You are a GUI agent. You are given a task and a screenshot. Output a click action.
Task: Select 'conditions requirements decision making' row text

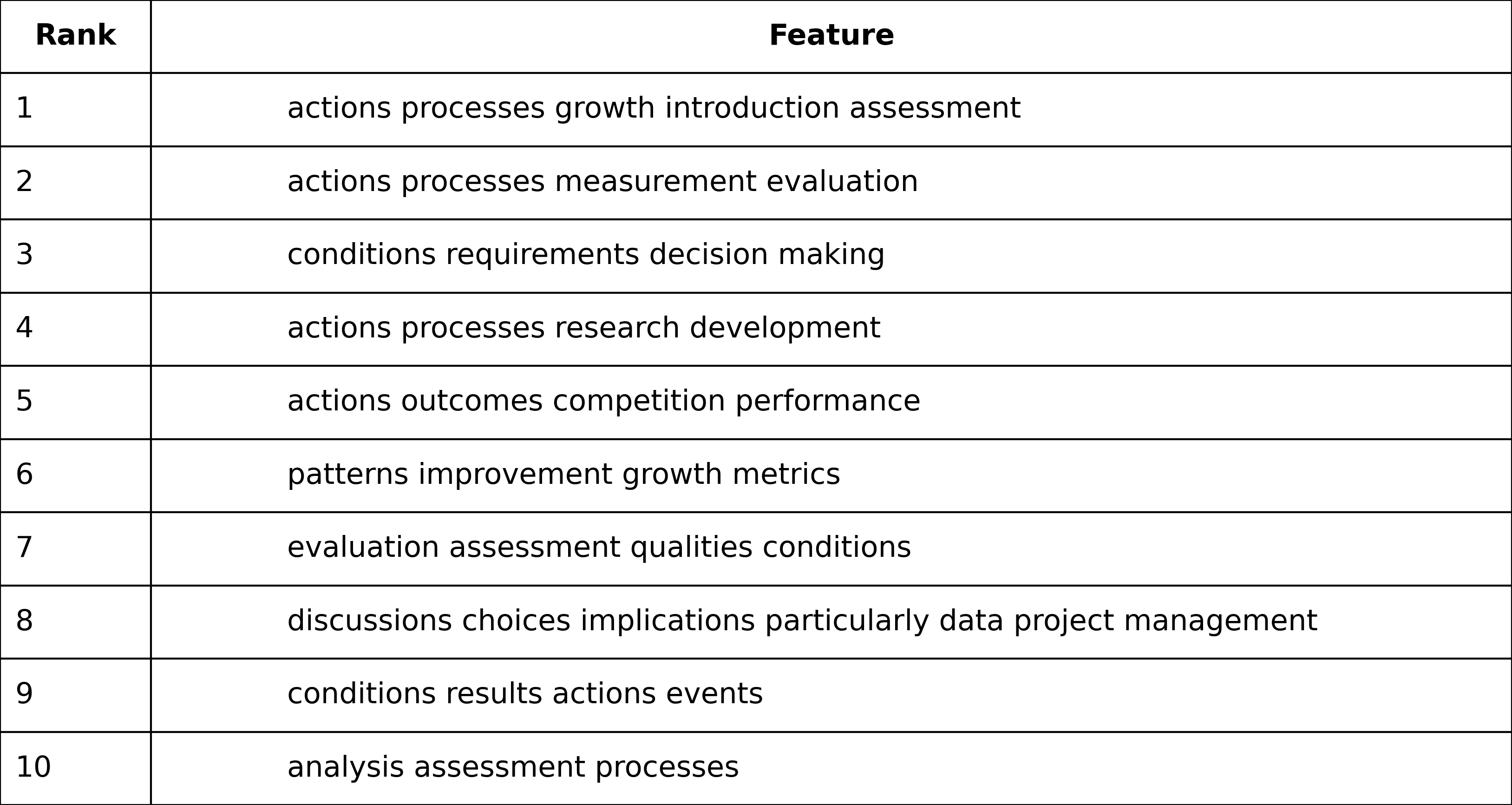tap(585, 255)
